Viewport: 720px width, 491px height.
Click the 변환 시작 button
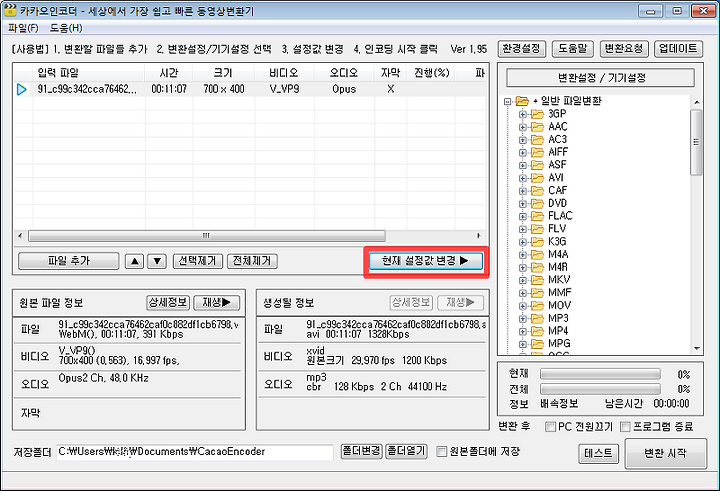pos(665,454)
